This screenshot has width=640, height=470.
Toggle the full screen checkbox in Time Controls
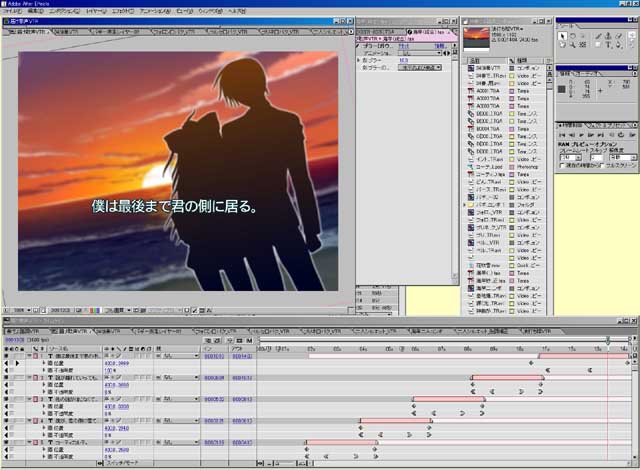pos(602,165)
